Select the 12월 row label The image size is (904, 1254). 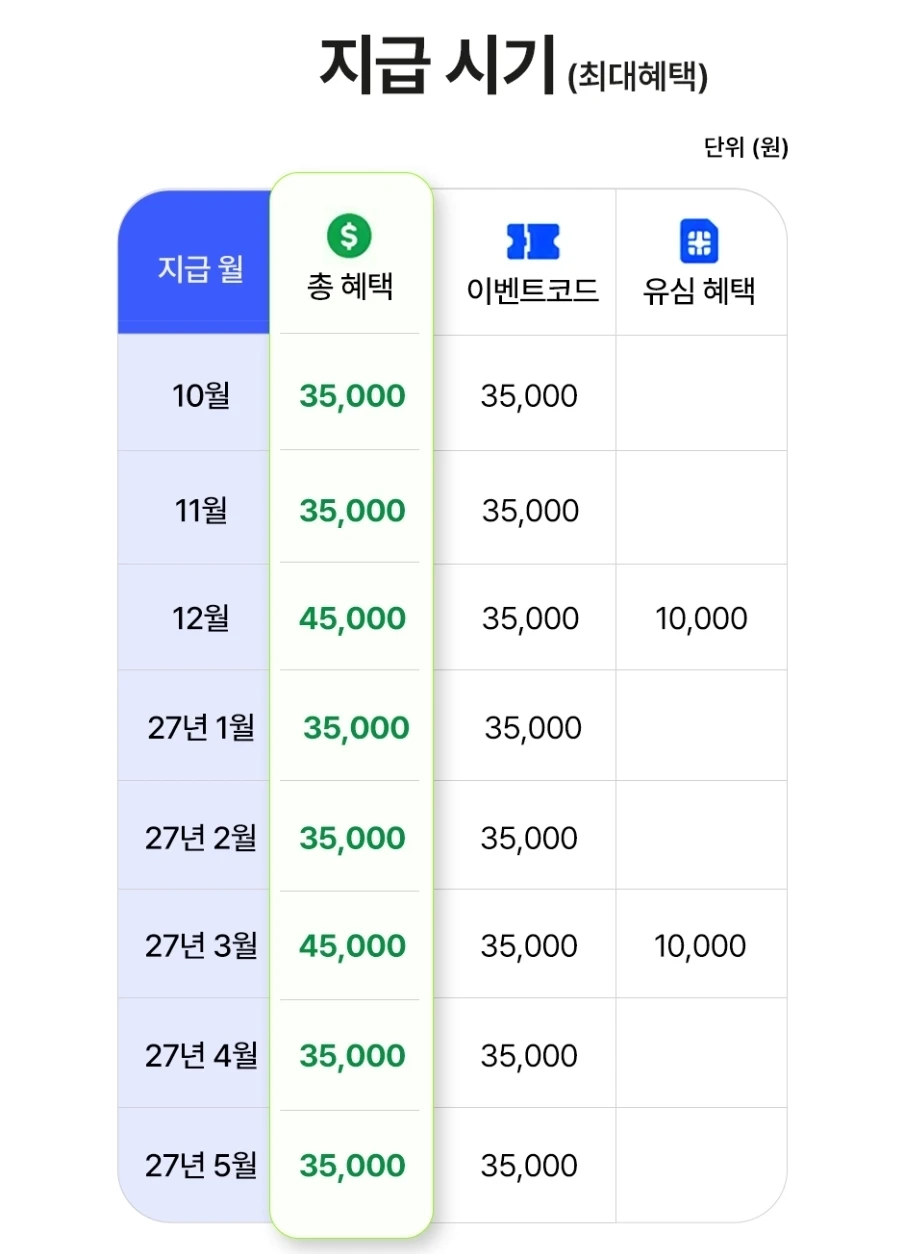point(201,619)
